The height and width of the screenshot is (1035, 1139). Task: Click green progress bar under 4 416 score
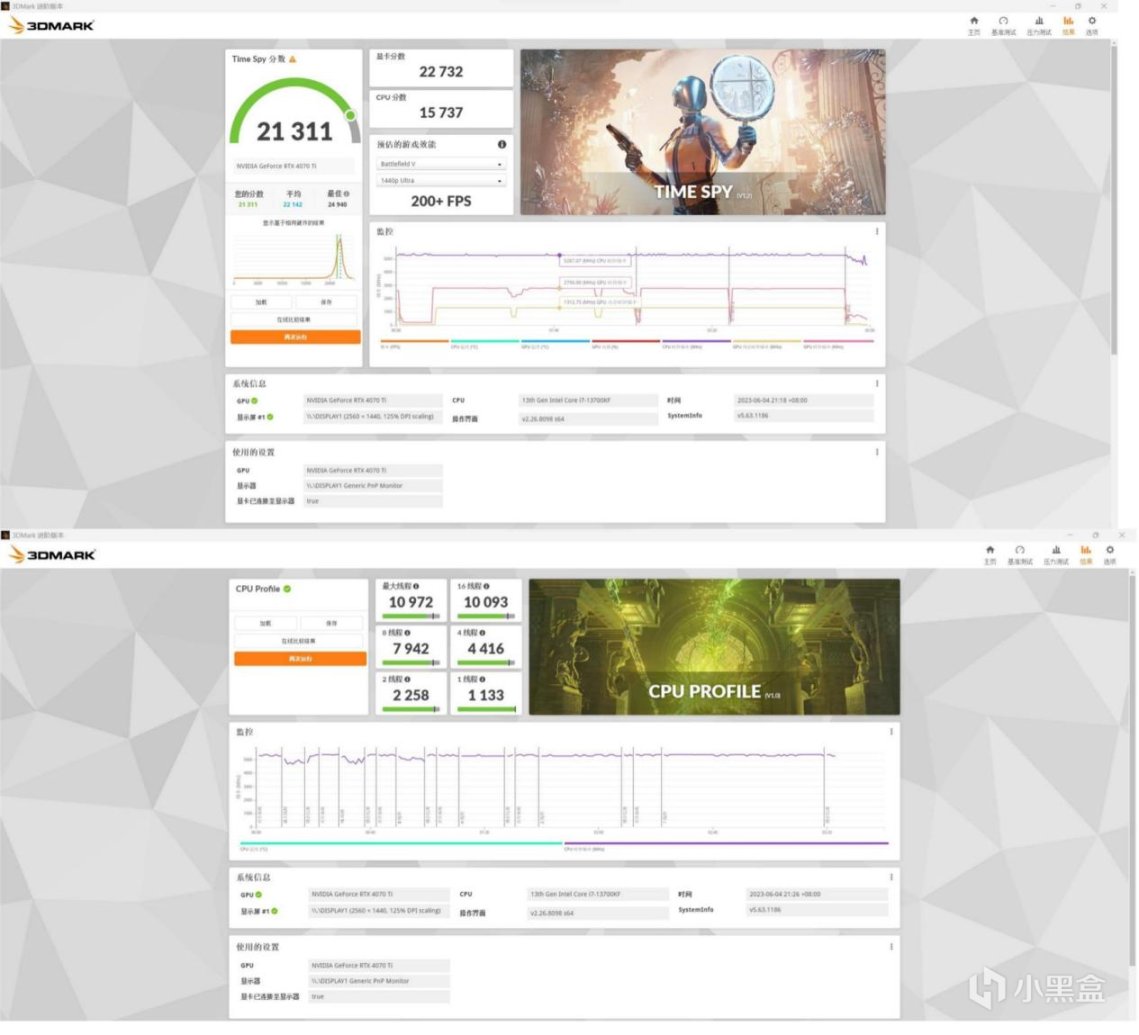(486, 664)
